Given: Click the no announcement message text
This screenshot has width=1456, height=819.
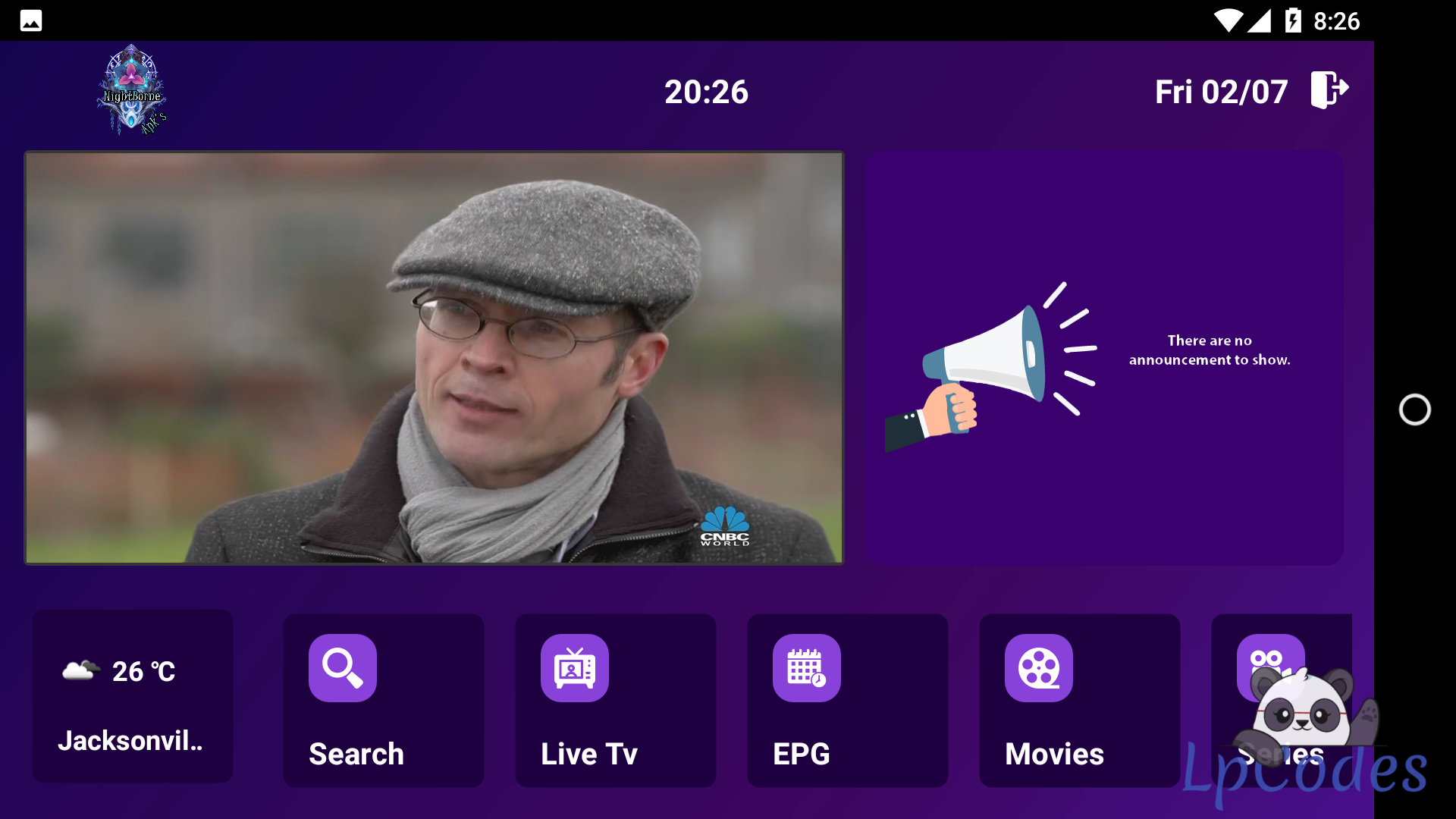Looking at the screenshot, I should (1210, 350).
